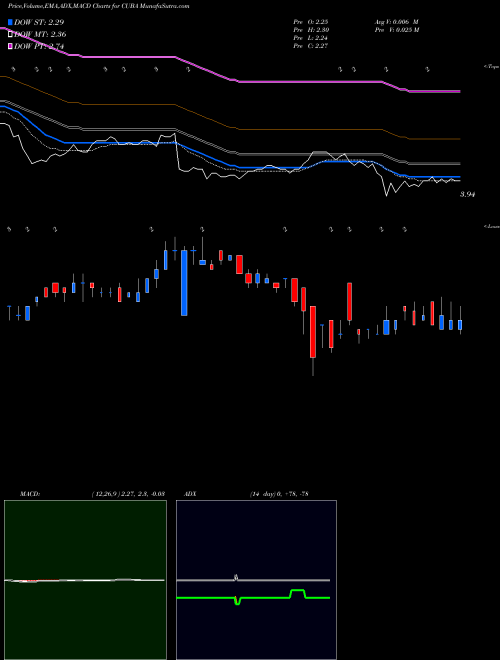This screenshot has height=660, width=500.
Task: Click the chart title mentioning ManafaSutra.com
Action: [x=98, y=6]
